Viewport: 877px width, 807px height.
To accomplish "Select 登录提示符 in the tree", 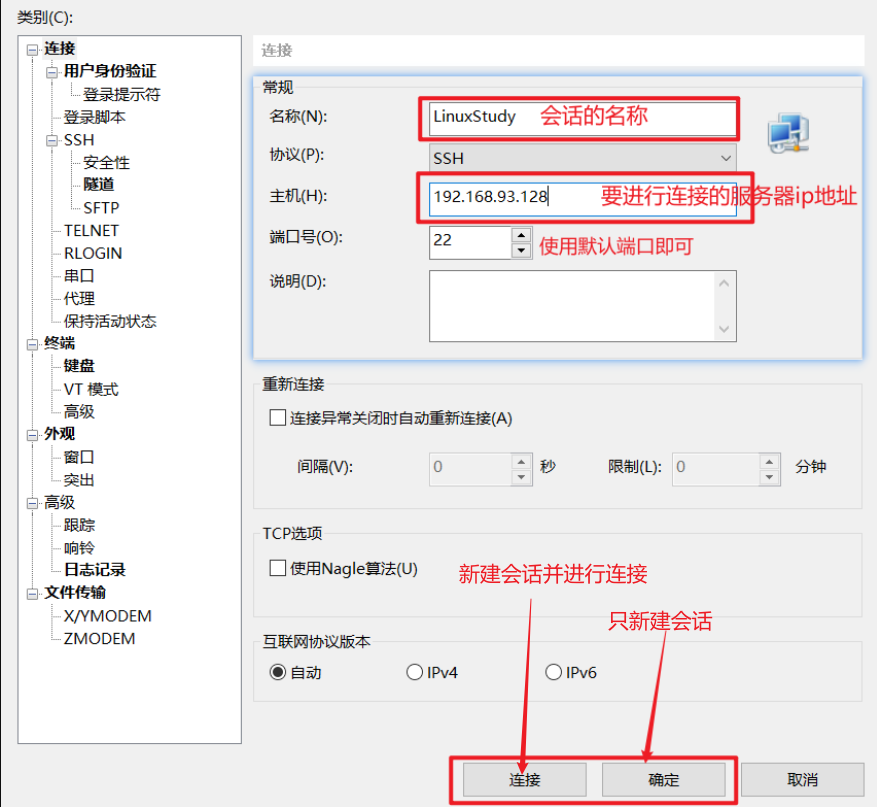I will click(x=122, y=95).
